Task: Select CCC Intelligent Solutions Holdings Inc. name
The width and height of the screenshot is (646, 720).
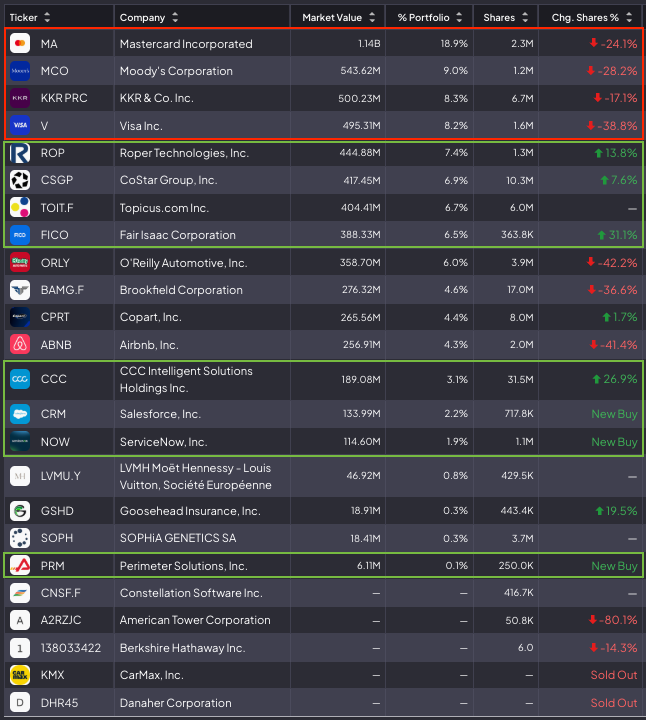Action: tap(186, 379)
